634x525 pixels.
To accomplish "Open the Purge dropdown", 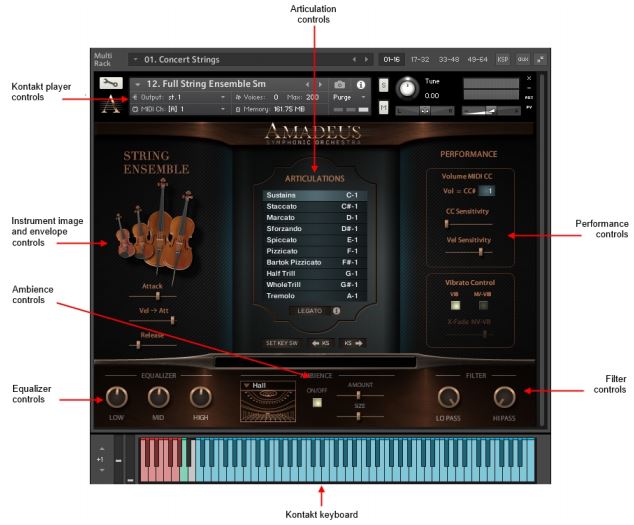I will 363,97.
